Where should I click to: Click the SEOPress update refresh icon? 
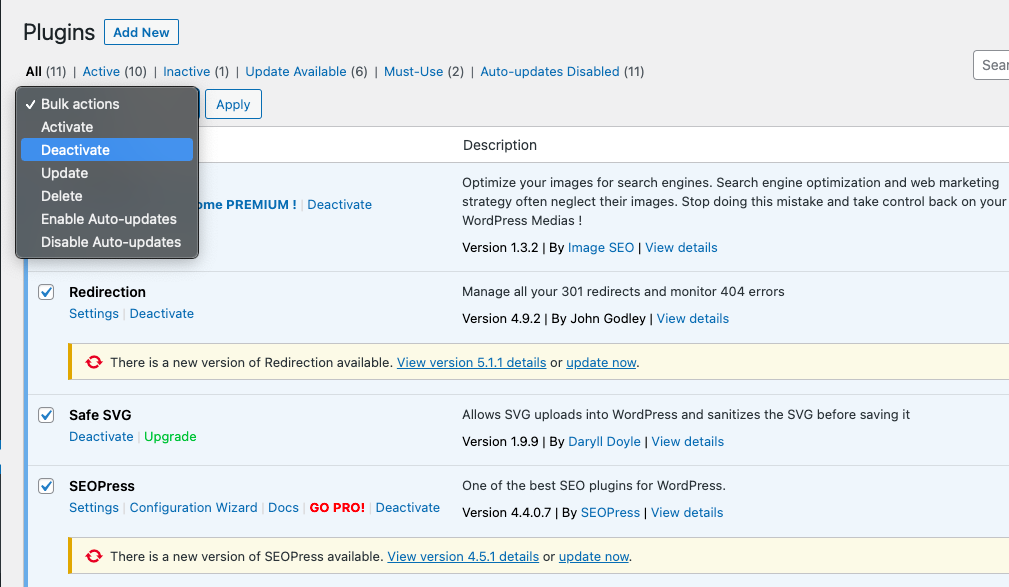(x=94, y=556)
